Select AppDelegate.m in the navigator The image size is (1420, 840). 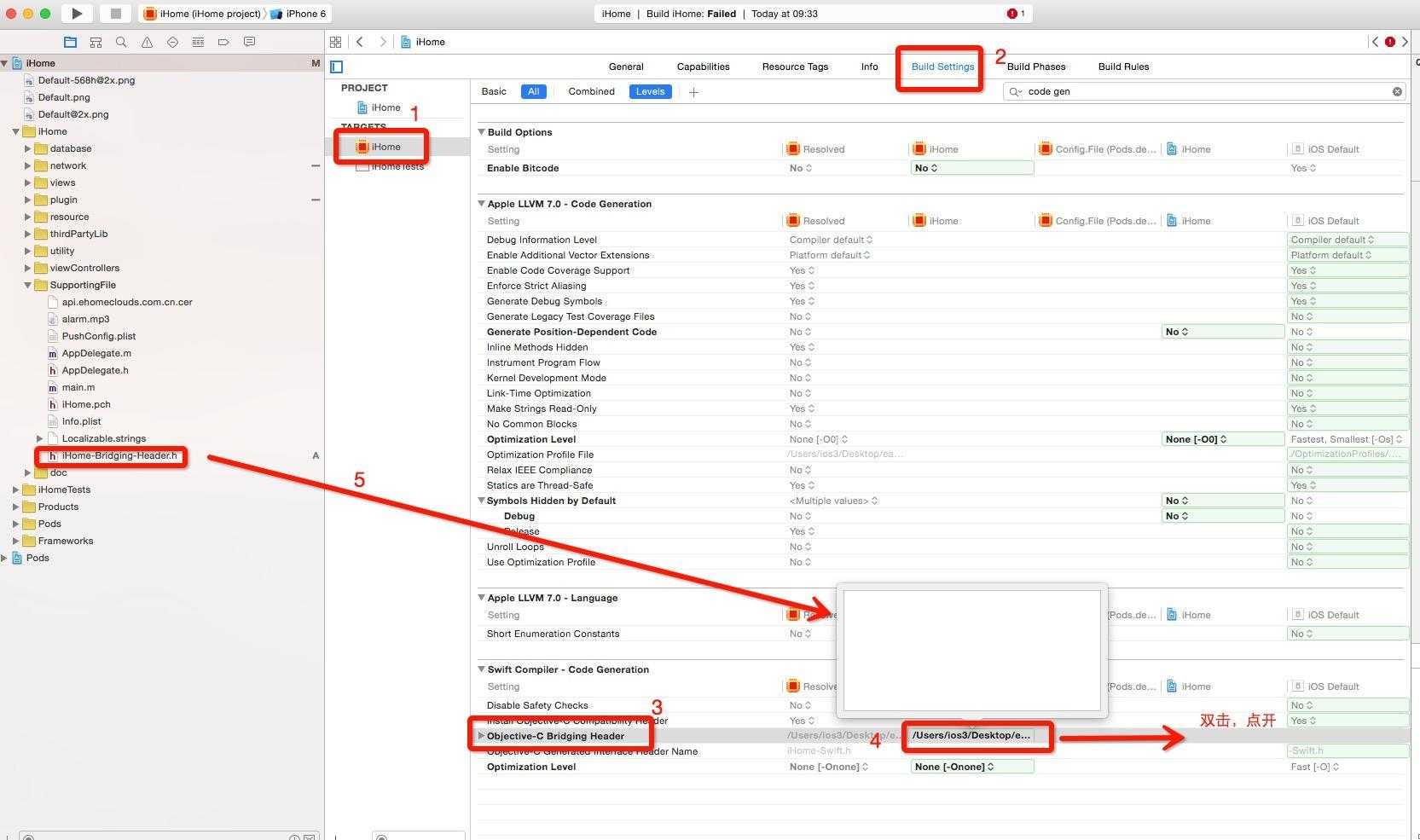[x=96, y=353]
